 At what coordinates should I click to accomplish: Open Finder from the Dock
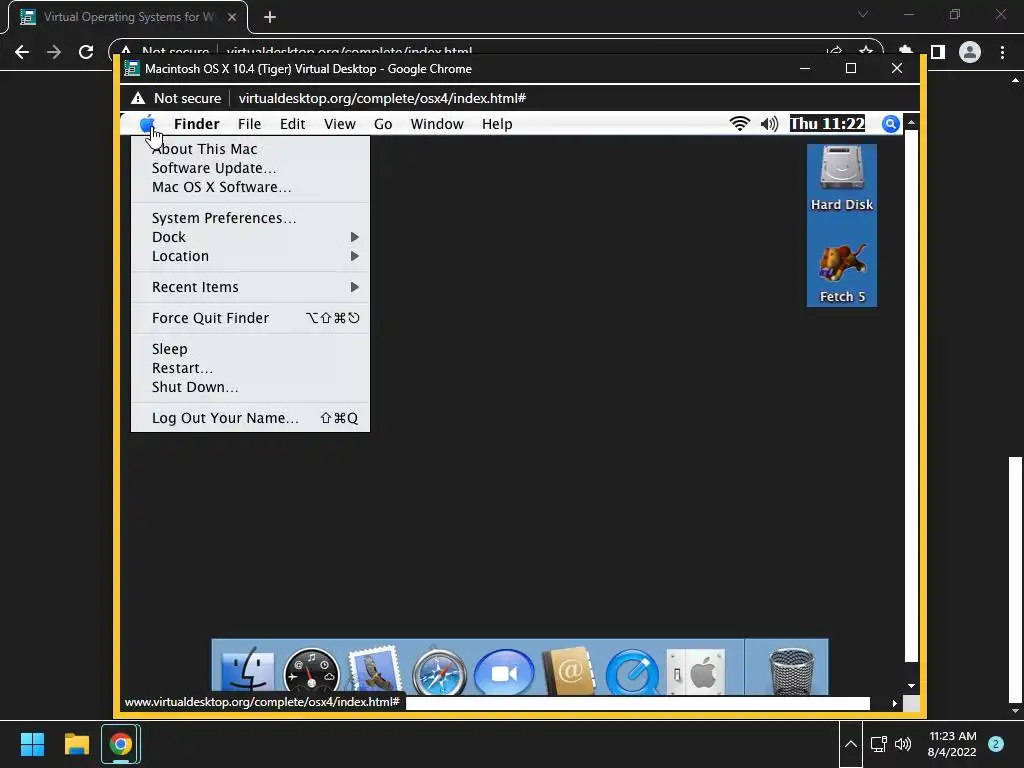pyautogui.click(x=248, y=671)
